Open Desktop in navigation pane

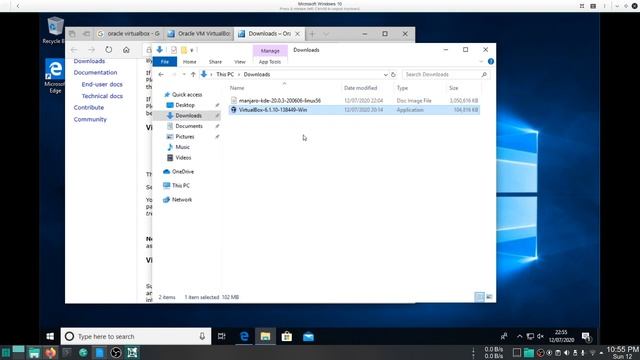185,105
